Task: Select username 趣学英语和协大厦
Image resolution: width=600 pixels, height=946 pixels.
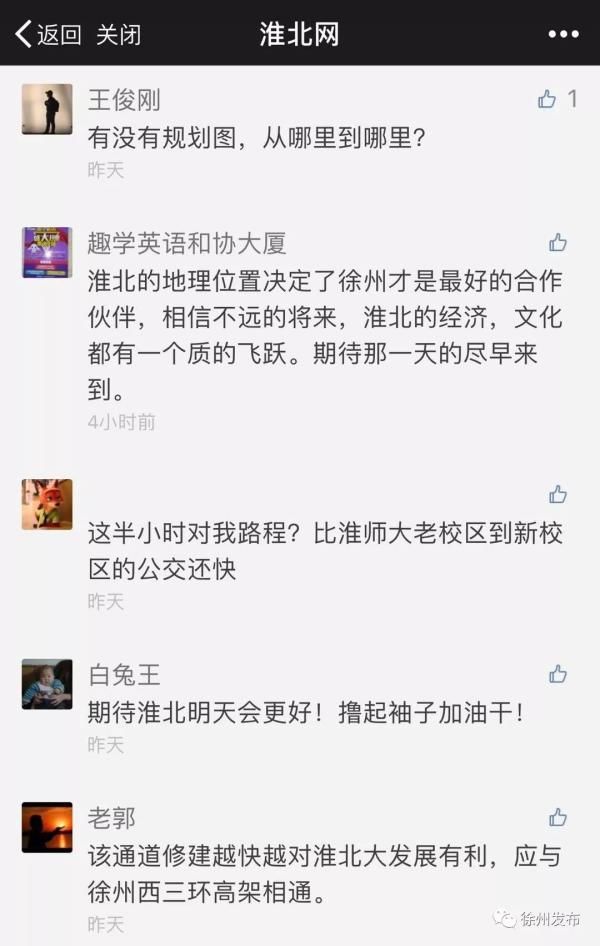Action: (x=186, y=243)
